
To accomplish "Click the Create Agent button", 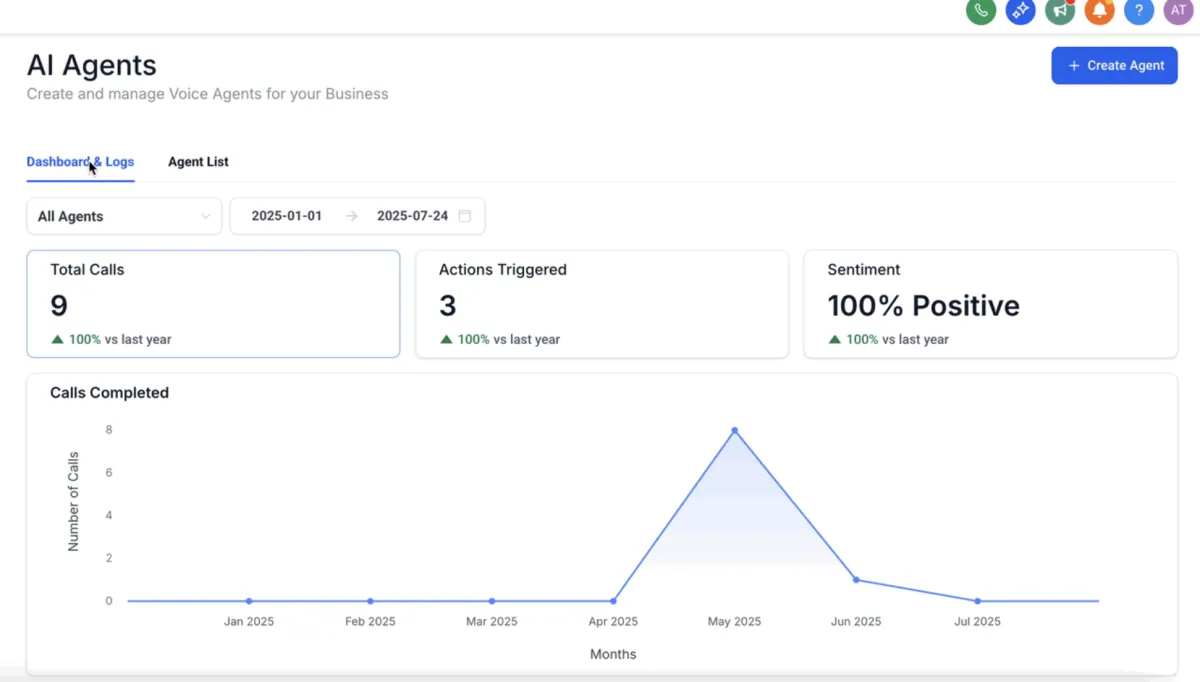I will tap(1114, 66).
